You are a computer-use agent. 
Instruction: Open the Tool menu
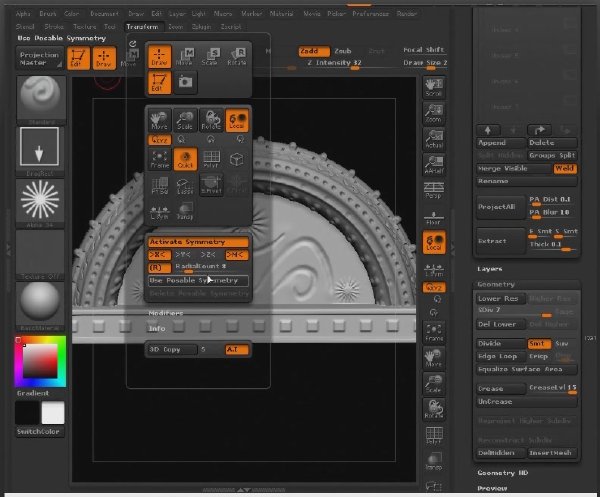click(110, 27)
